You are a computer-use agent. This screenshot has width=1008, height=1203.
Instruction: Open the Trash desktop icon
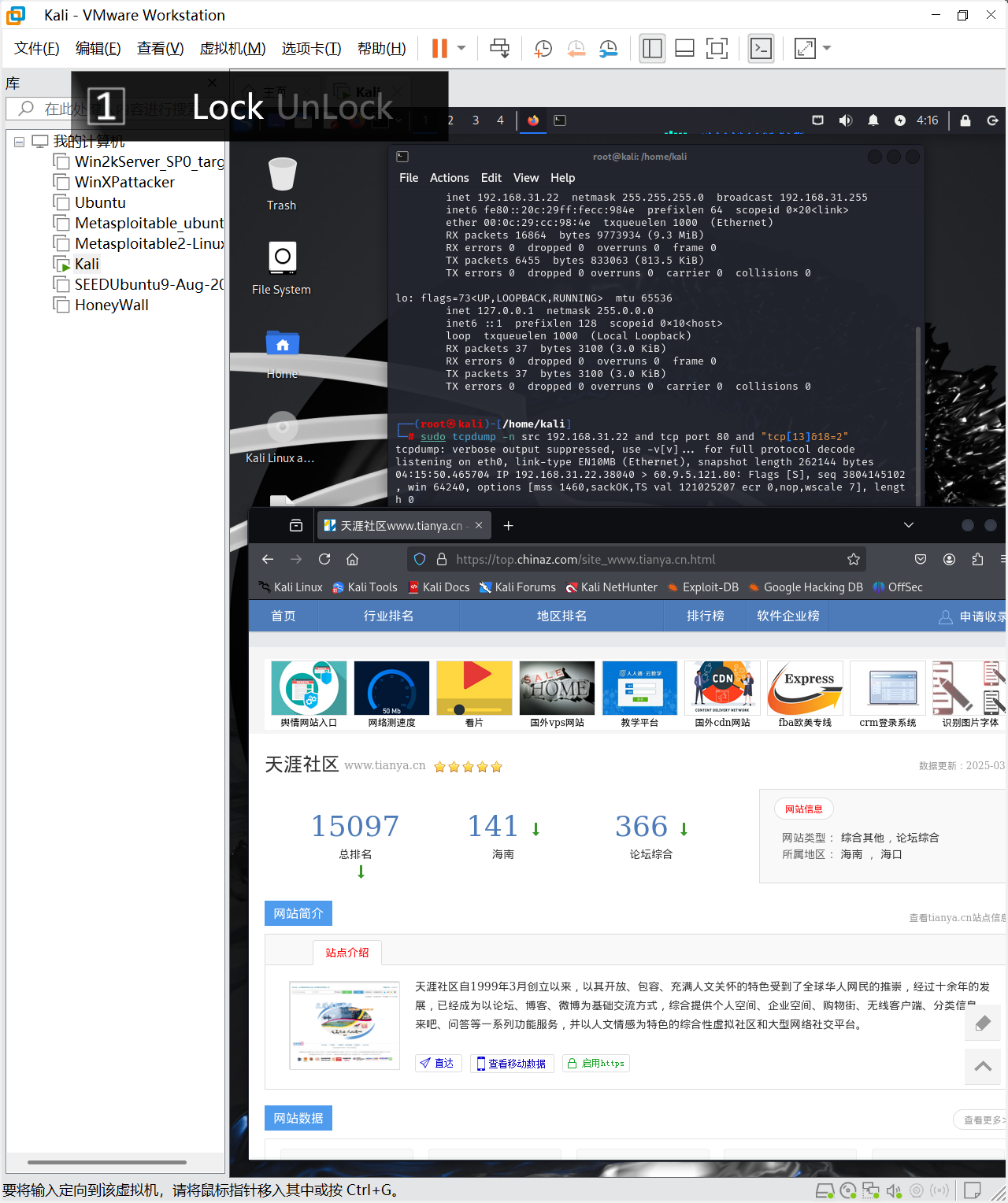(281, 184)
